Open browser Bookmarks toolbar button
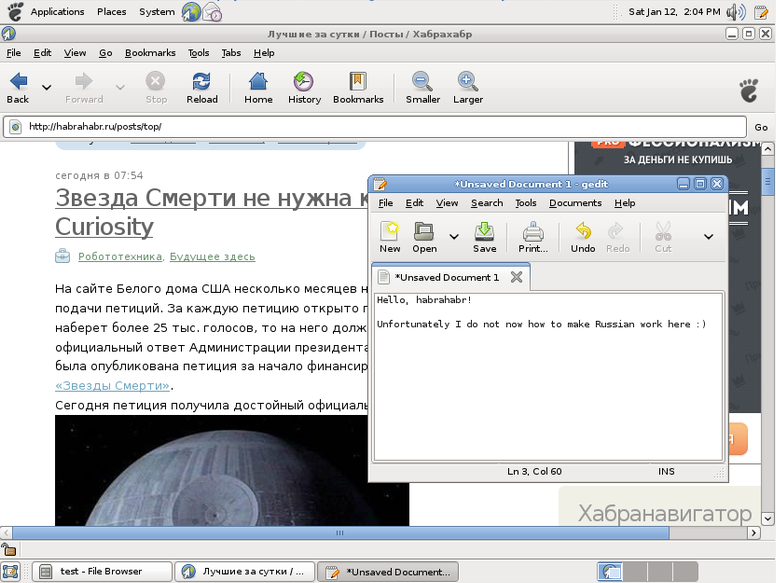This screenshot has height=583, width=776. pyautogui.click(x=358, y=88)
